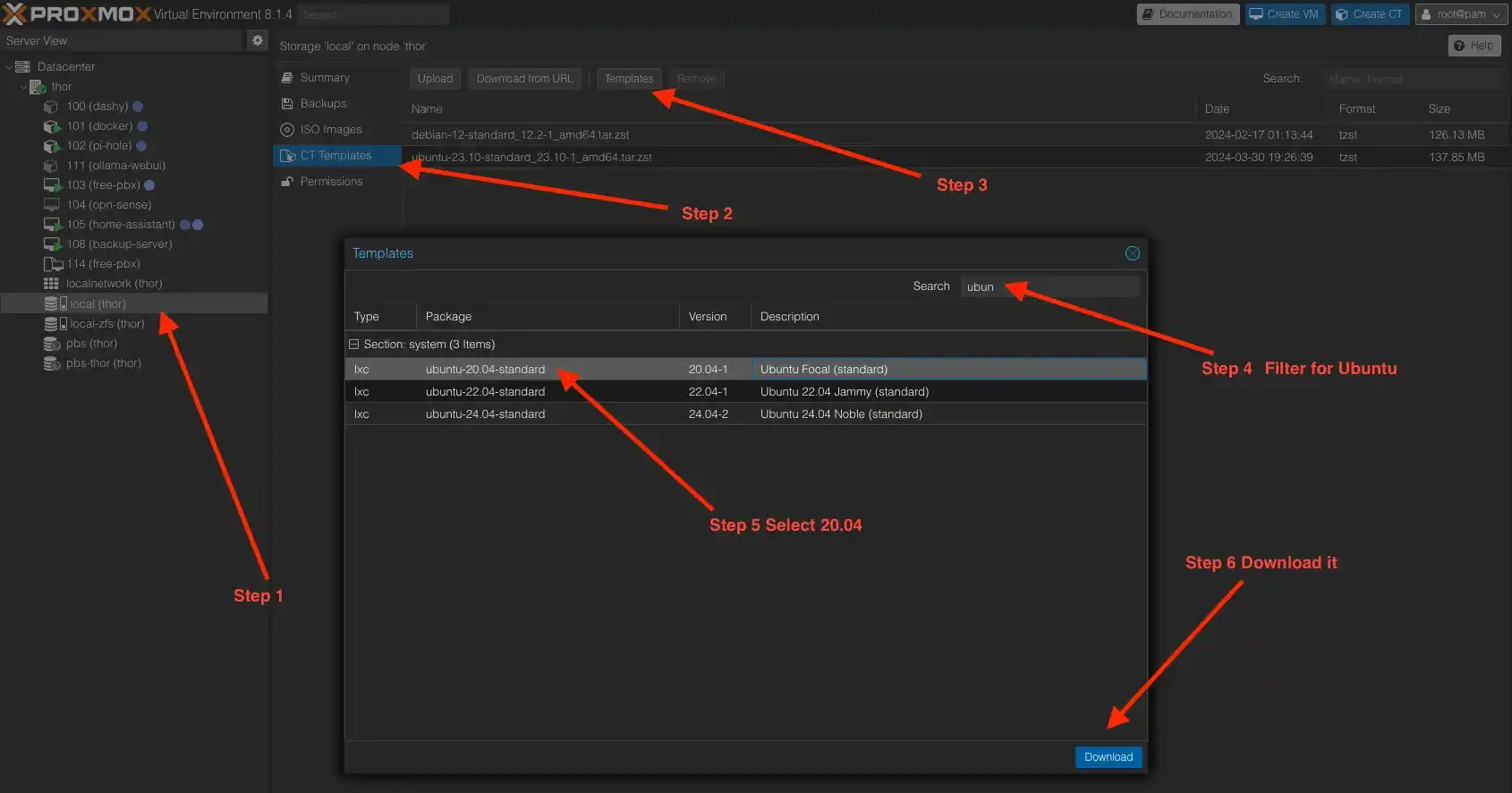The height and width of the screenshot is (793, 1512).
Task: Open ISO Images via its disc icon
Action: [x=287, y=130]
